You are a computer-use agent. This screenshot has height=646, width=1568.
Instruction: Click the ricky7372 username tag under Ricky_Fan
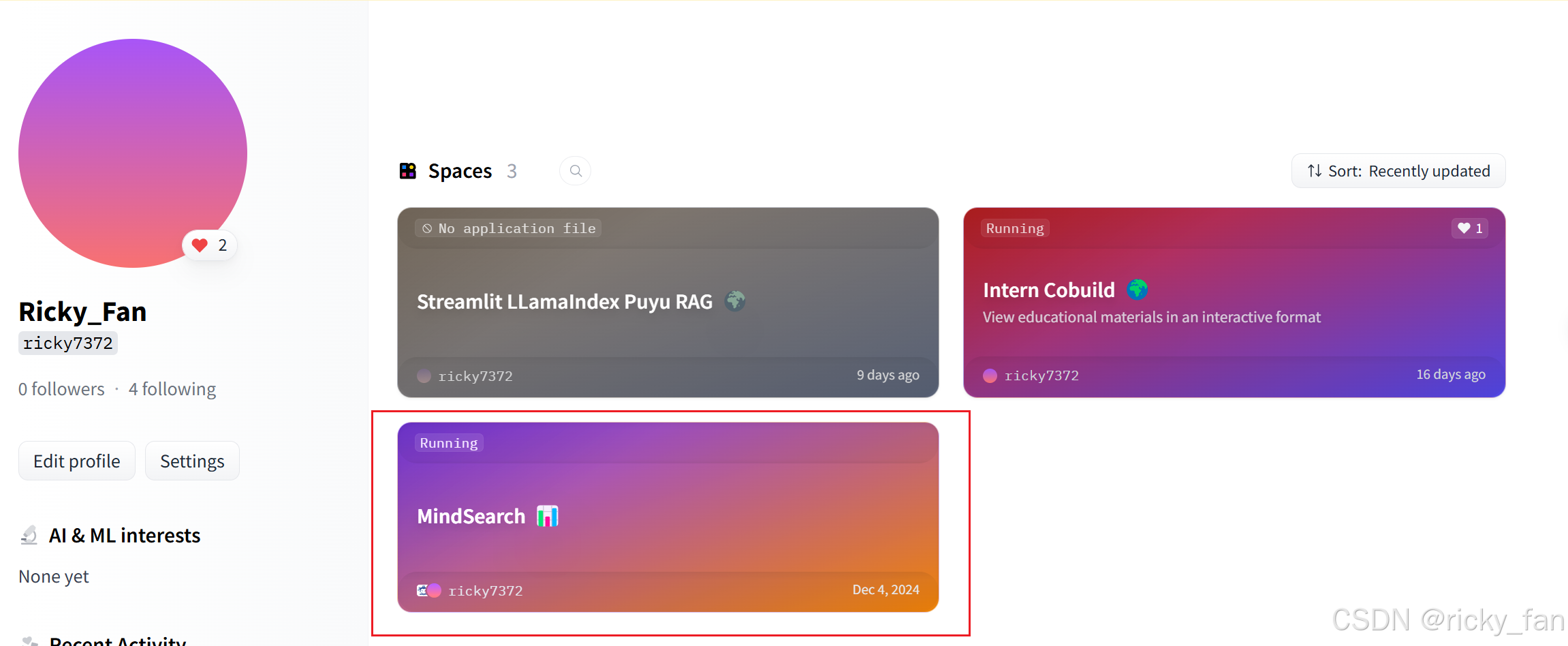68,343
